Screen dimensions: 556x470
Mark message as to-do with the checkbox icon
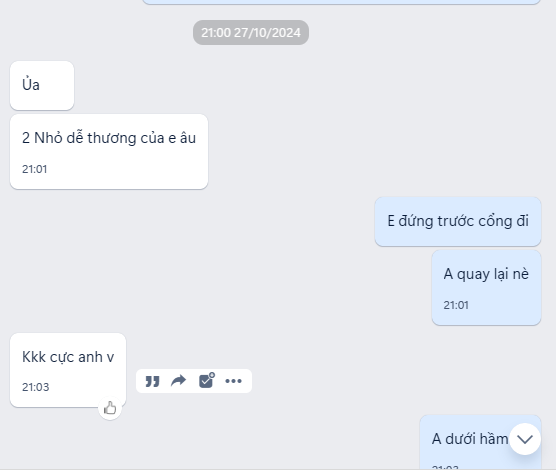[x=206, y=381]
